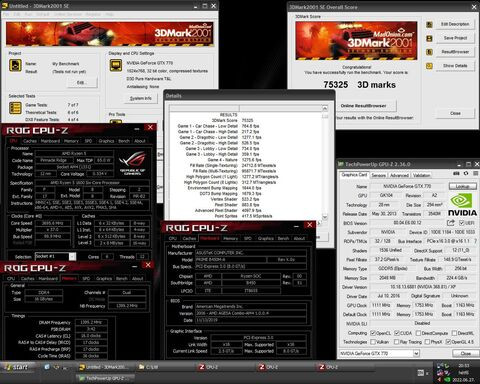The width and height of the screenshot is (480, 384).
Task: Toggle the Ray Tracing checkbox
Action: (396, 342)
